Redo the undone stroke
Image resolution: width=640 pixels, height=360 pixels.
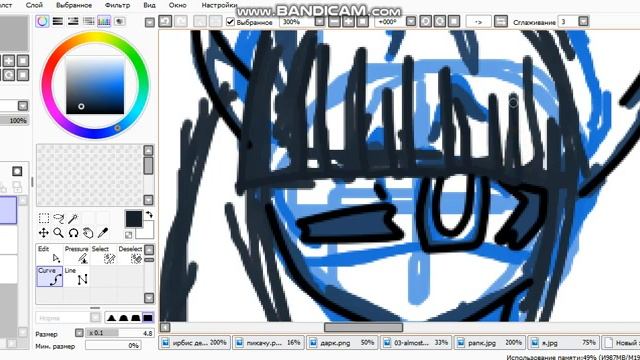(181, 21)
